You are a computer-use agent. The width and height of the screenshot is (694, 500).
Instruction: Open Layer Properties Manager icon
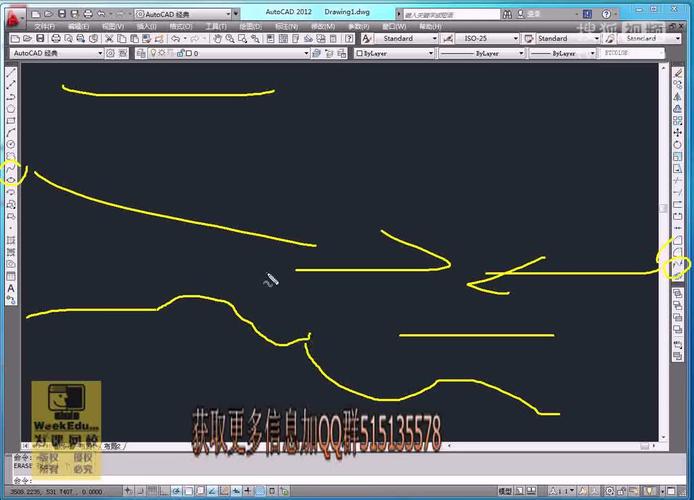click(141, 54)
